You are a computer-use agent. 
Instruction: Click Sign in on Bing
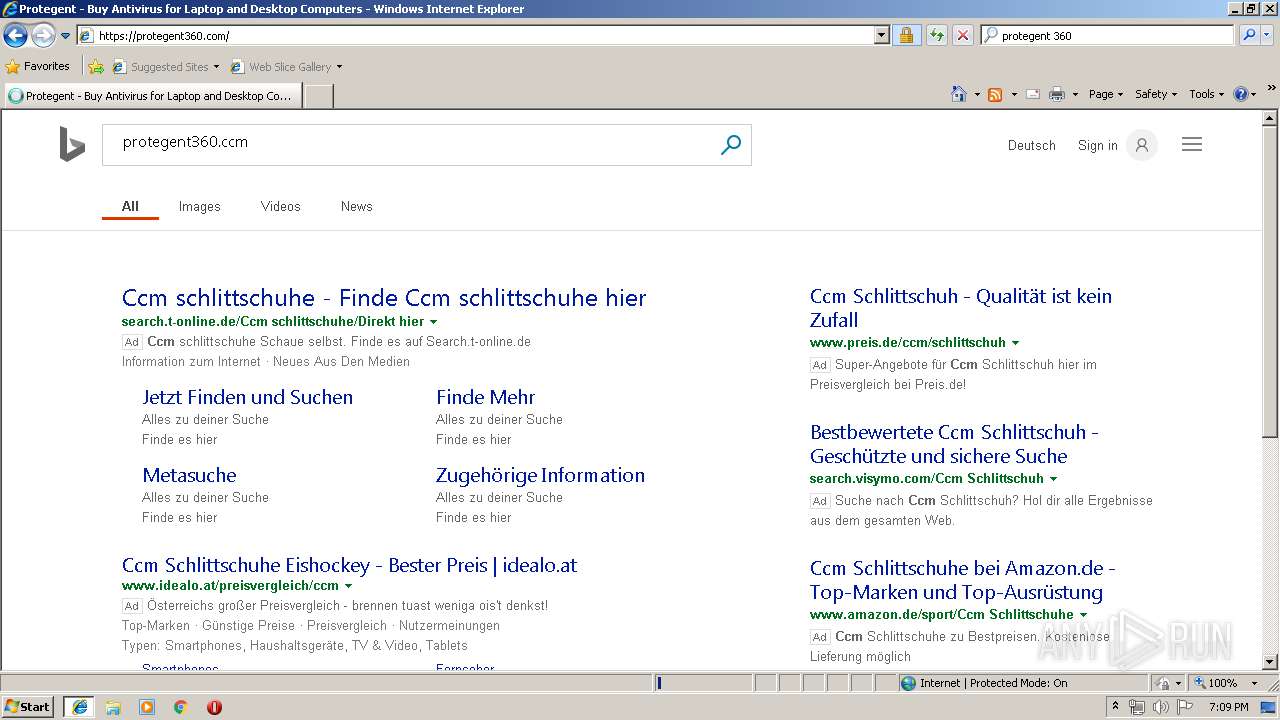click(1098, 145)
